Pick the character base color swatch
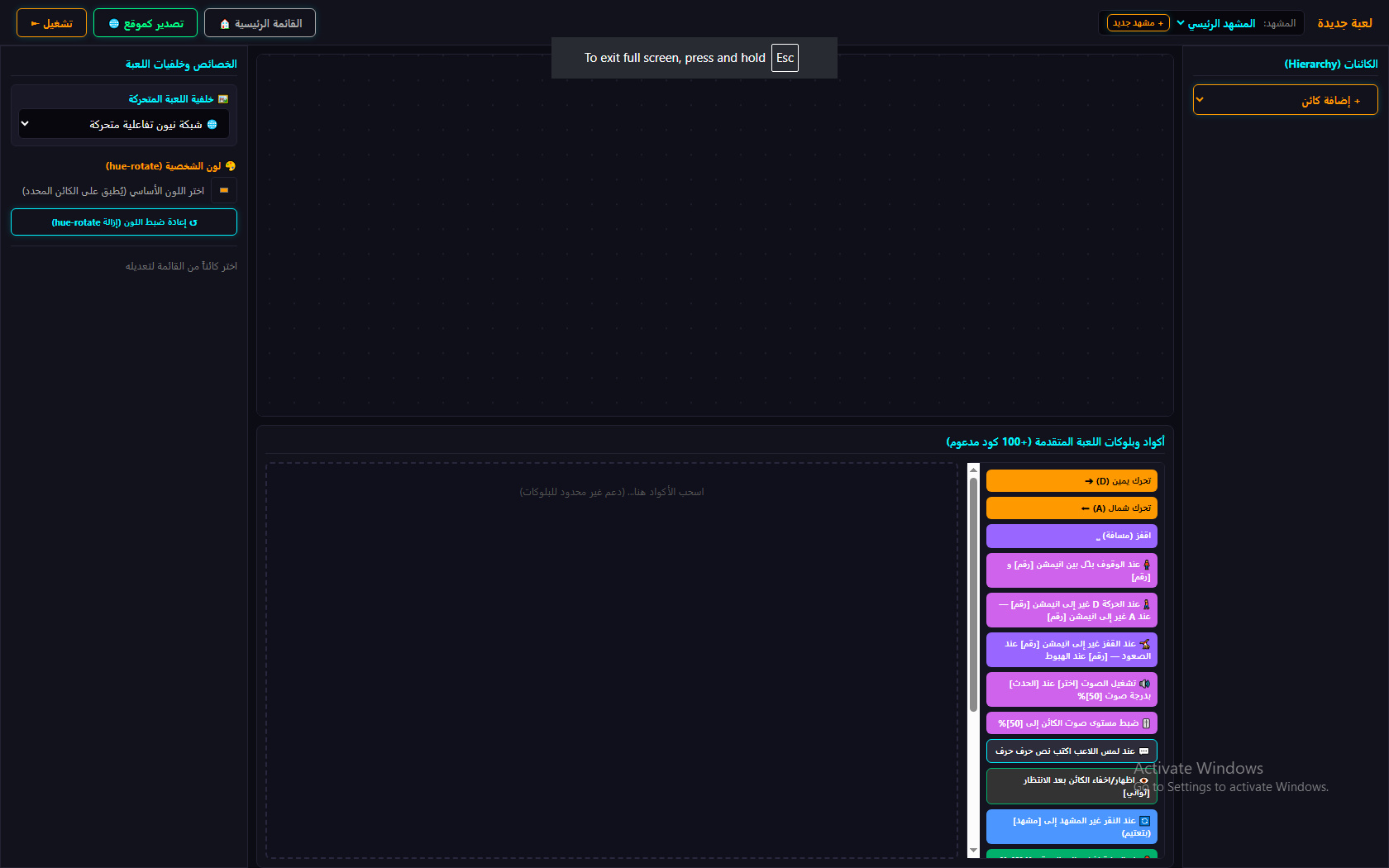 coord(224,190)
